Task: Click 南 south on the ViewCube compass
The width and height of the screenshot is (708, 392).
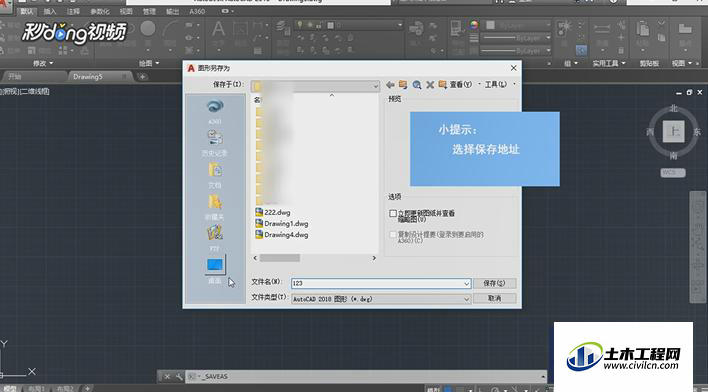Action: tap(674, 156)
